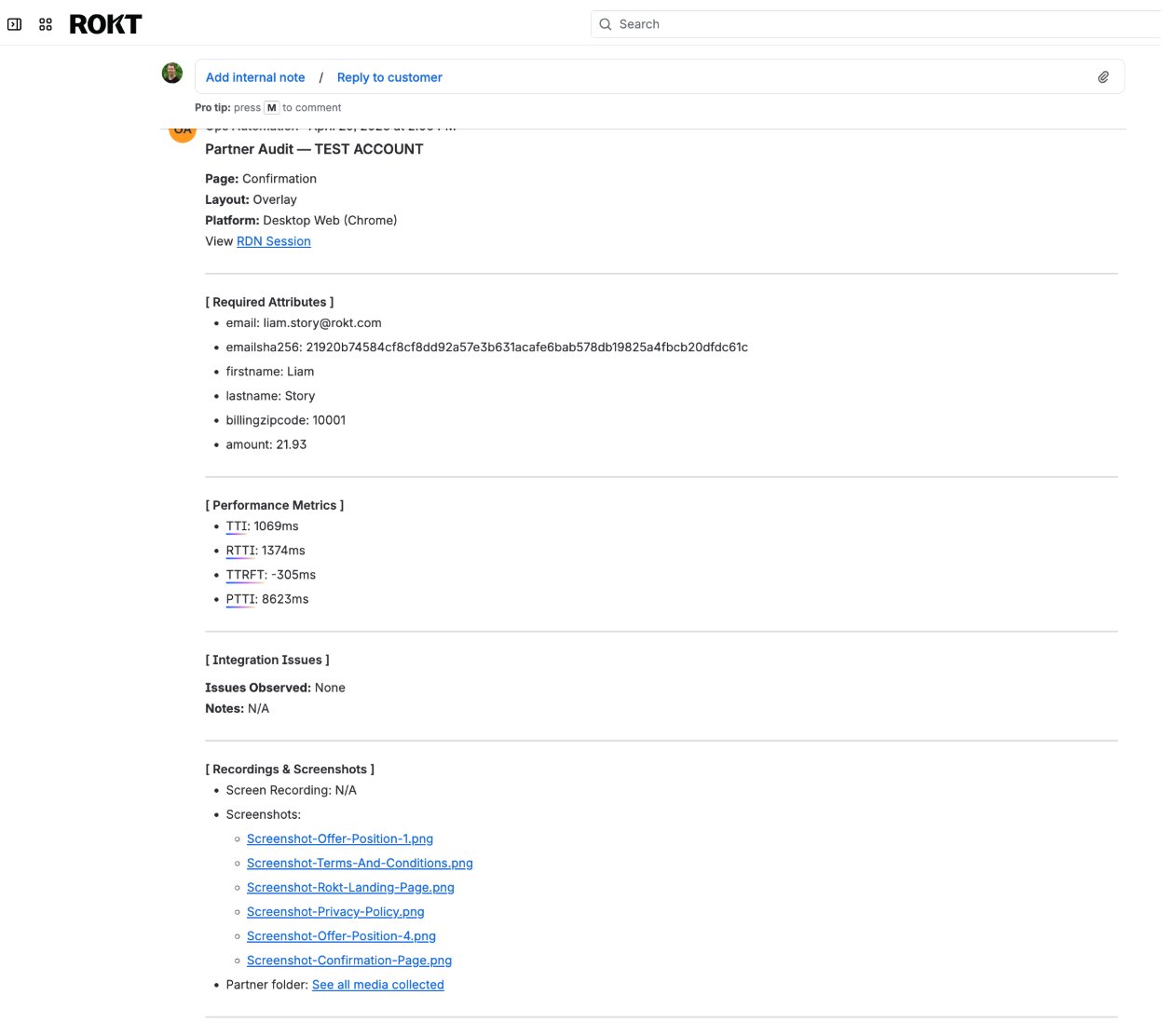1172x1036 pixels.
Task: Click the Integration Issues section header
Action: 267,660
